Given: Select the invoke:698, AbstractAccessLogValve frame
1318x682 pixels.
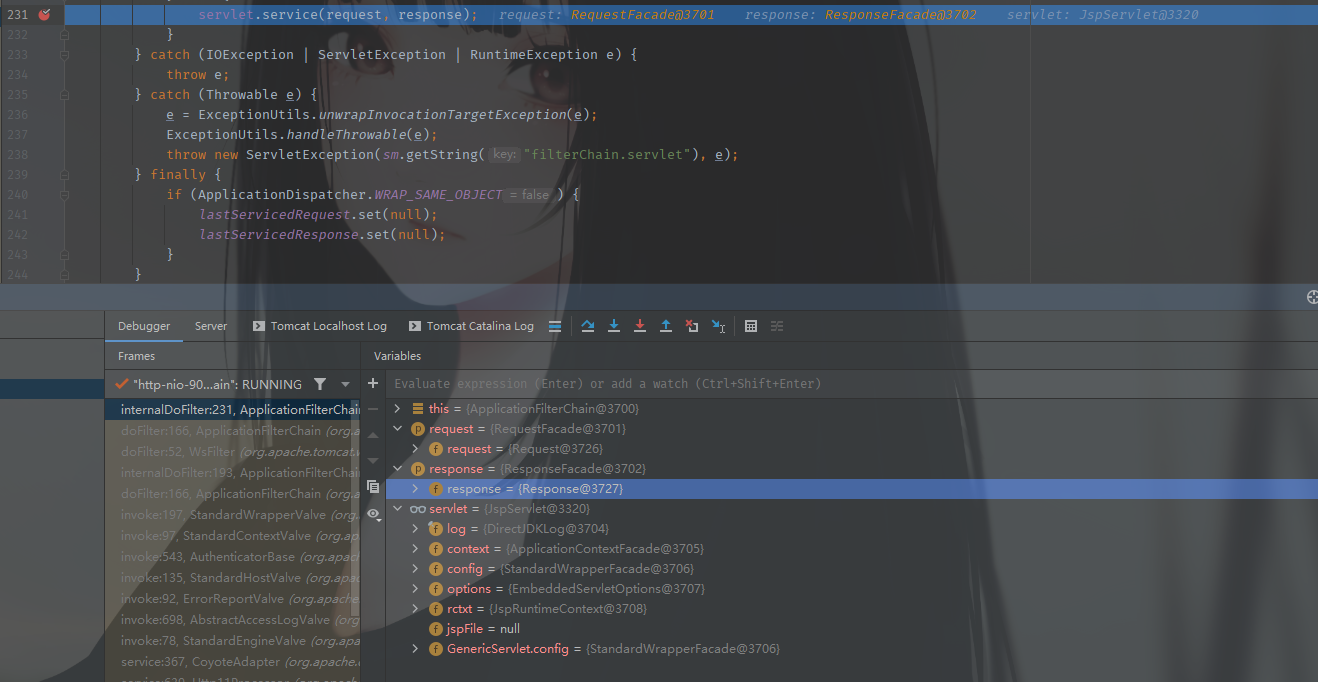Looking at the screenshot, I should (x=232, y=620).
